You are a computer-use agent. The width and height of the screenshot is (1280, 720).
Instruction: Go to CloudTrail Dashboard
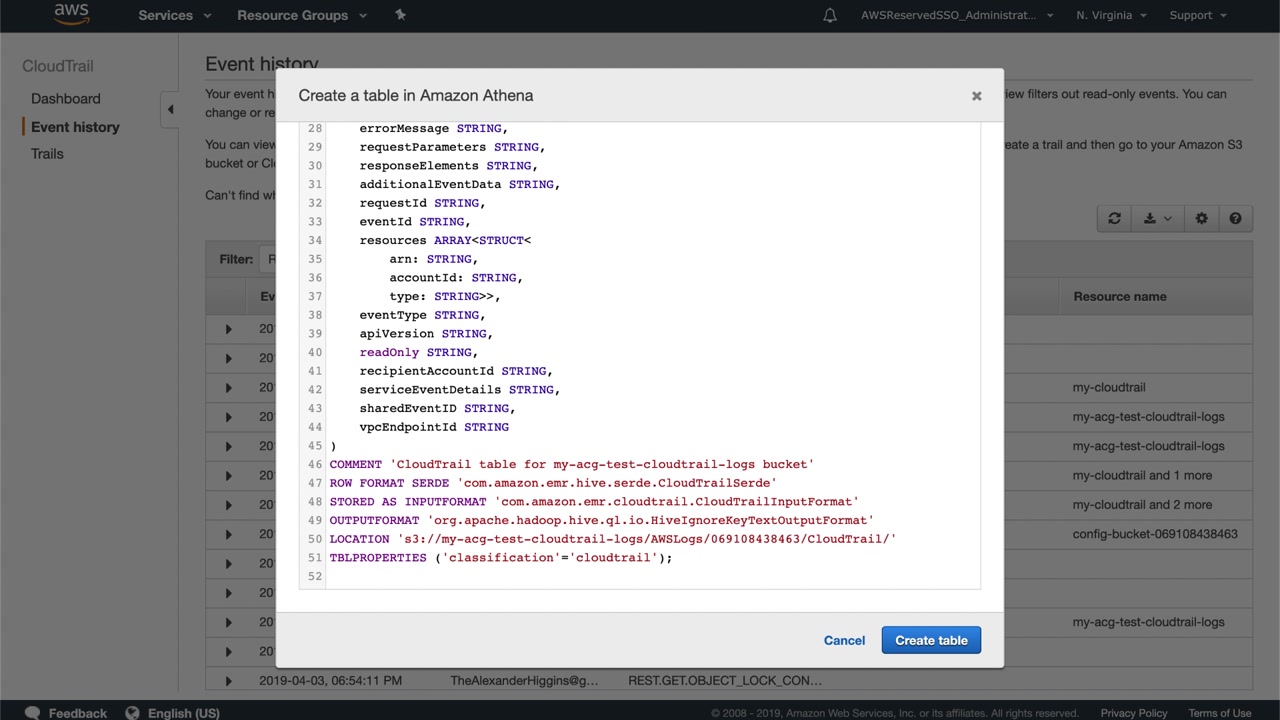[66, 98]
